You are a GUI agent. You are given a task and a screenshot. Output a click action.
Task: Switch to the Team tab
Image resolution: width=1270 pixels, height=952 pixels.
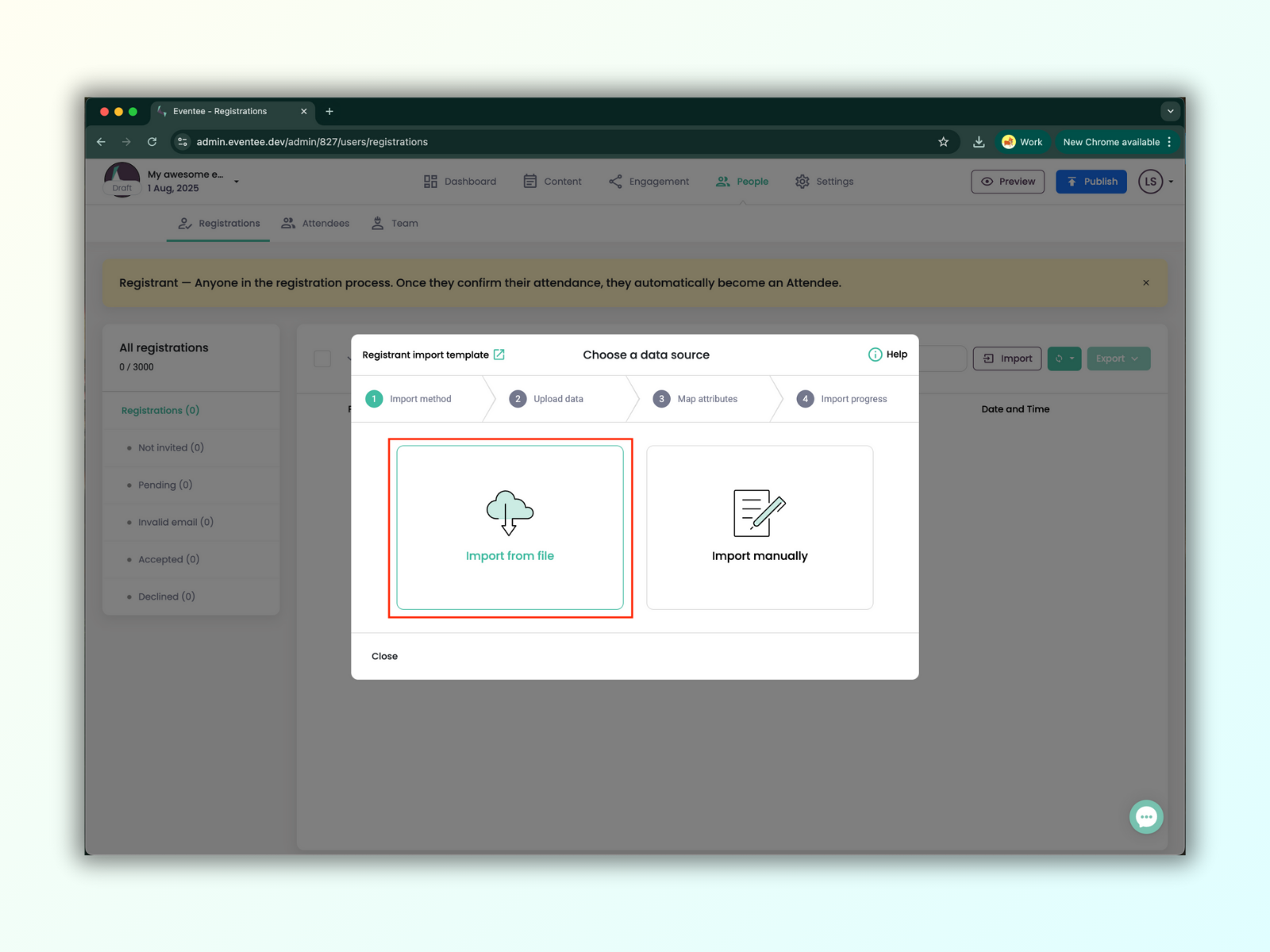click(394, 224)
